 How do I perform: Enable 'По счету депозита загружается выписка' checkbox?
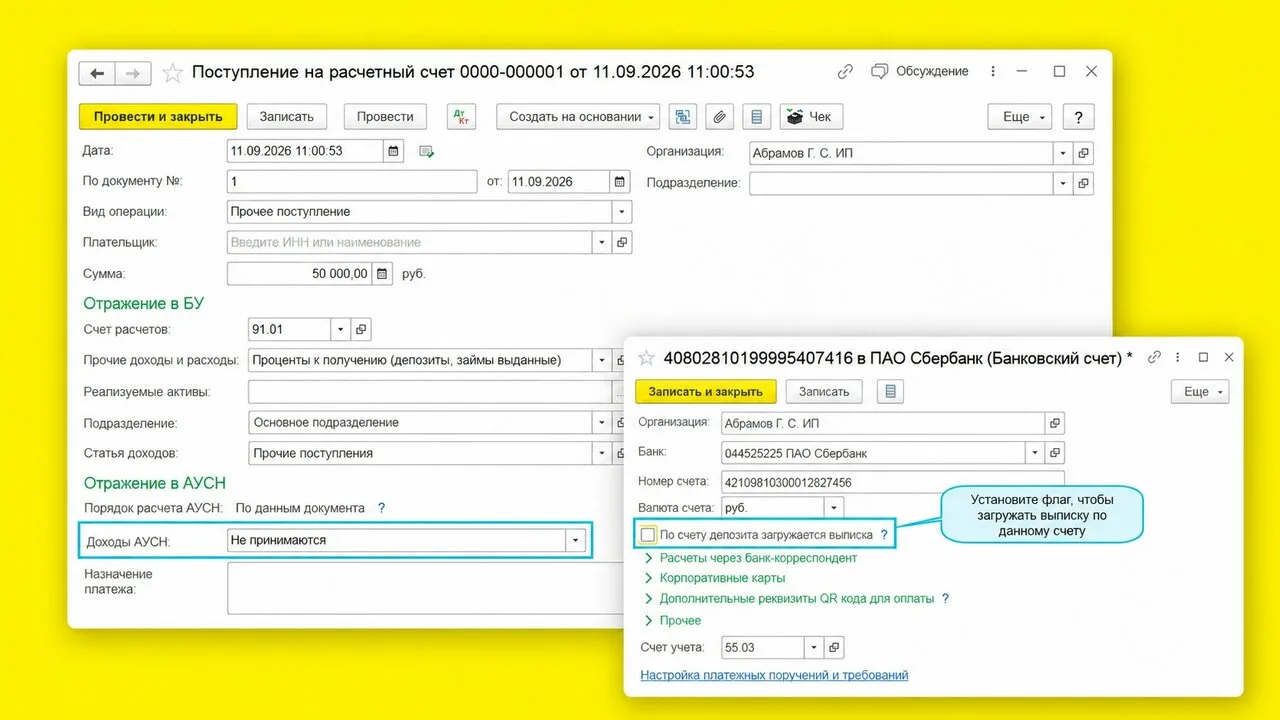pyautogui.click(x=648, y=535)
